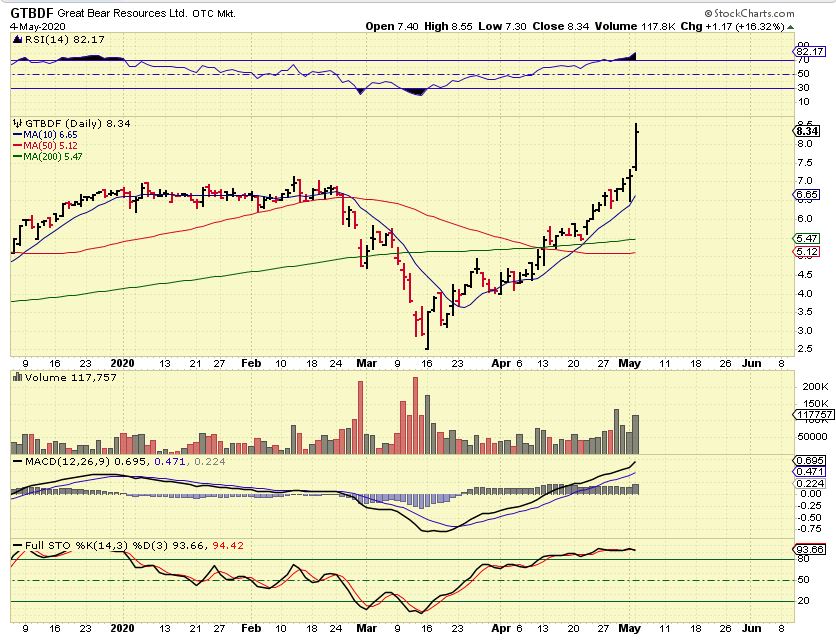Click the RSI(14) legend icon

pos(18,39)
